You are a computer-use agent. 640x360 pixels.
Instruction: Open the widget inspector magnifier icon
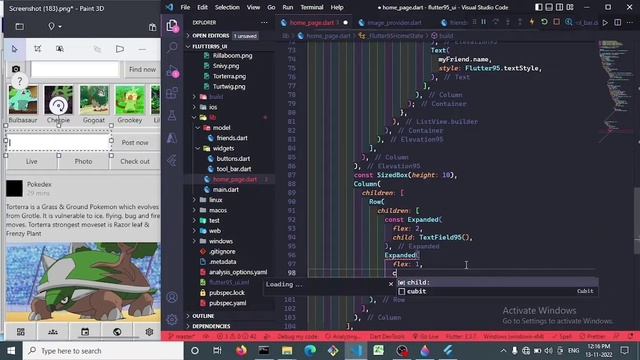[x=569, y=22]
